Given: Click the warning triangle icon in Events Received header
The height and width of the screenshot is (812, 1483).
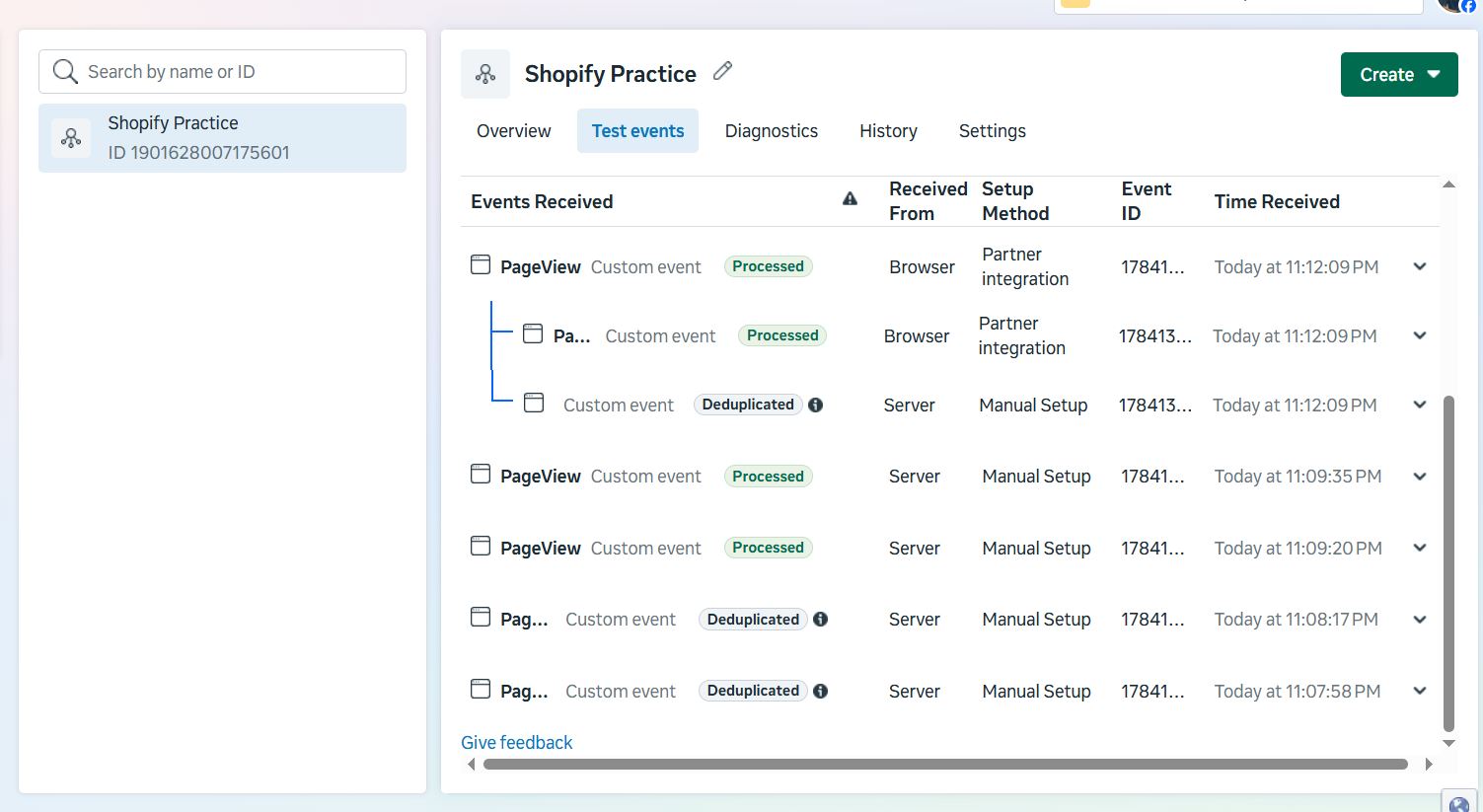Looking at the screenshot, I should click(850, 199).
